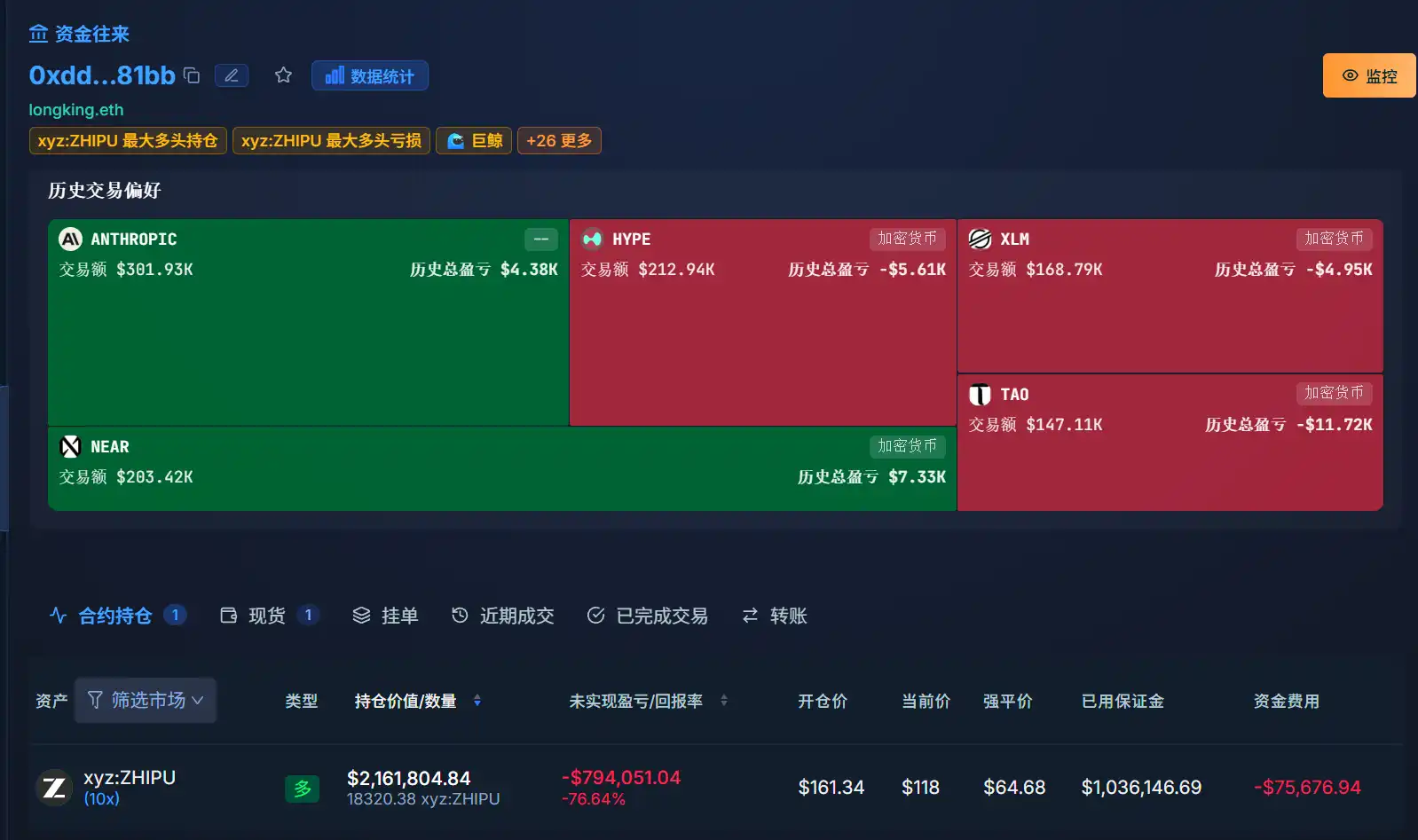
Task: Click the liquidation price $64.68
Action: (x=1014, y=788)
